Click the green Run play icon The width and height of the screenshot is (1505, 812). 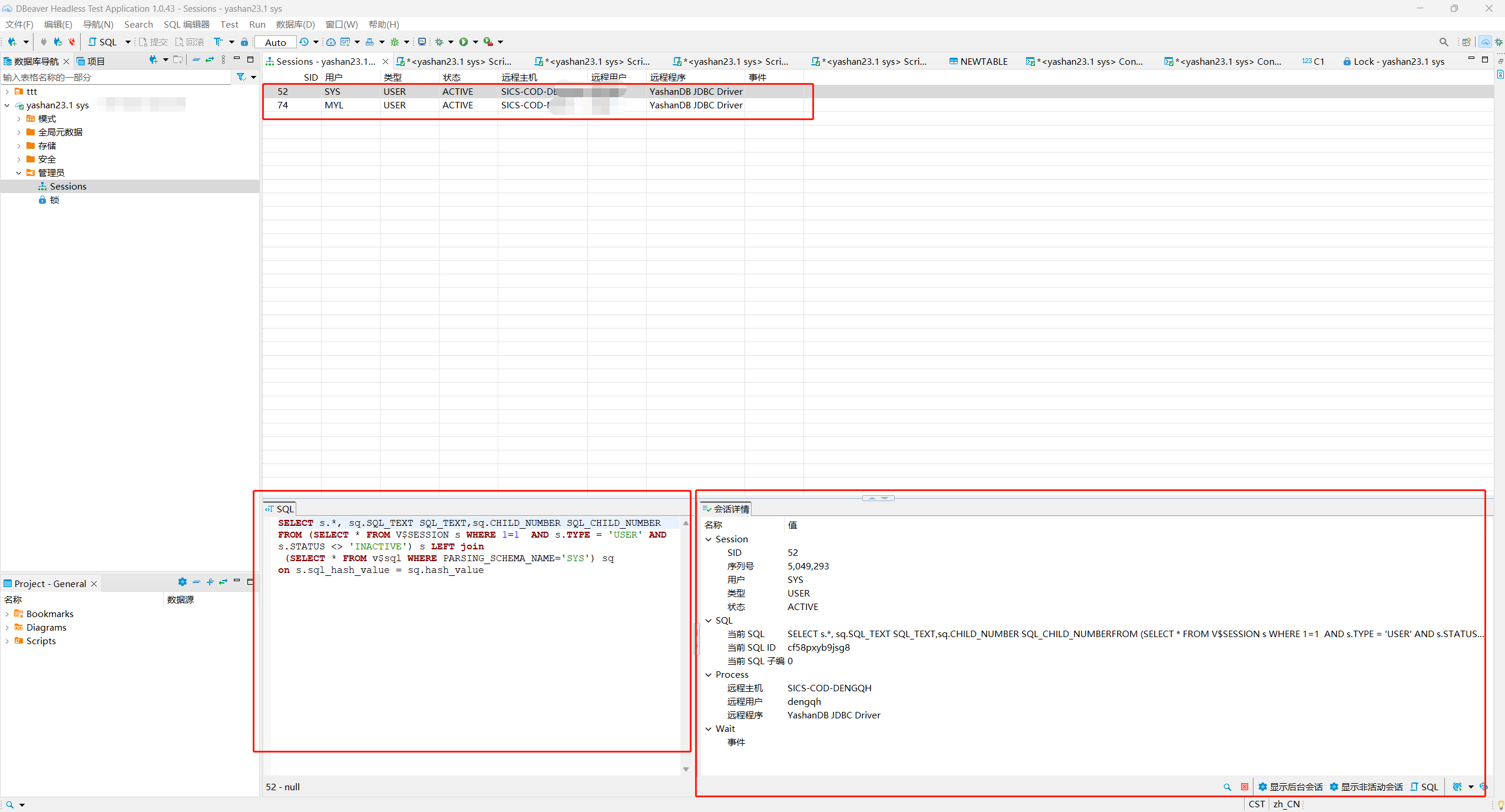[x=464, y=42]
